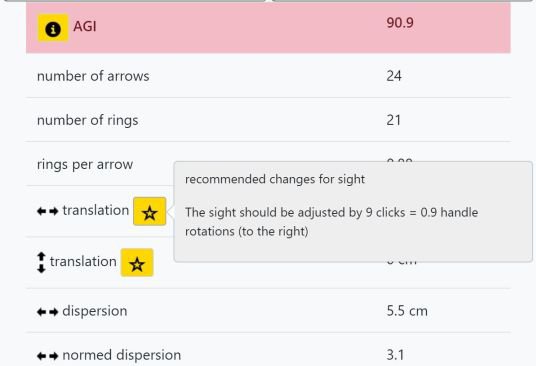Screen dimensions: 536x366
Task: Click the star button beside vertical translation
Action: (x=137, y=262)
